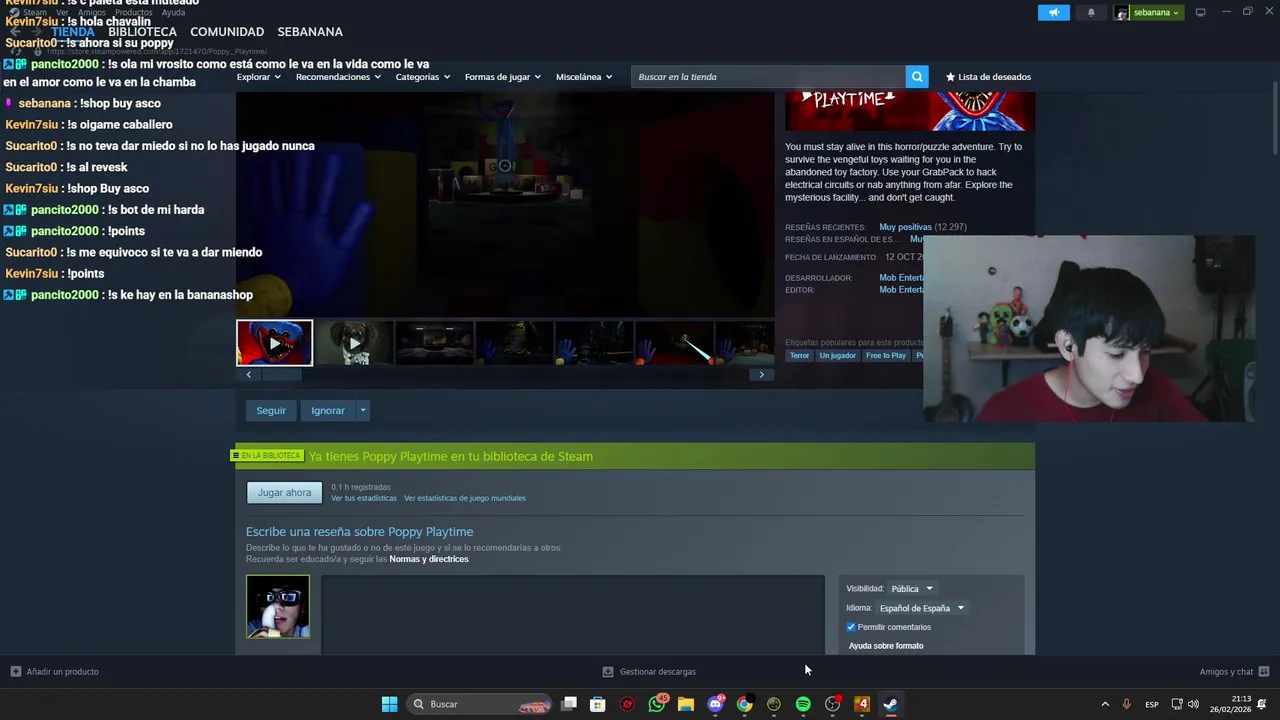Screen dimensions: 1280x720
Task: Open the Formas de jugar dropdown
Action: (x=502, y=76)
